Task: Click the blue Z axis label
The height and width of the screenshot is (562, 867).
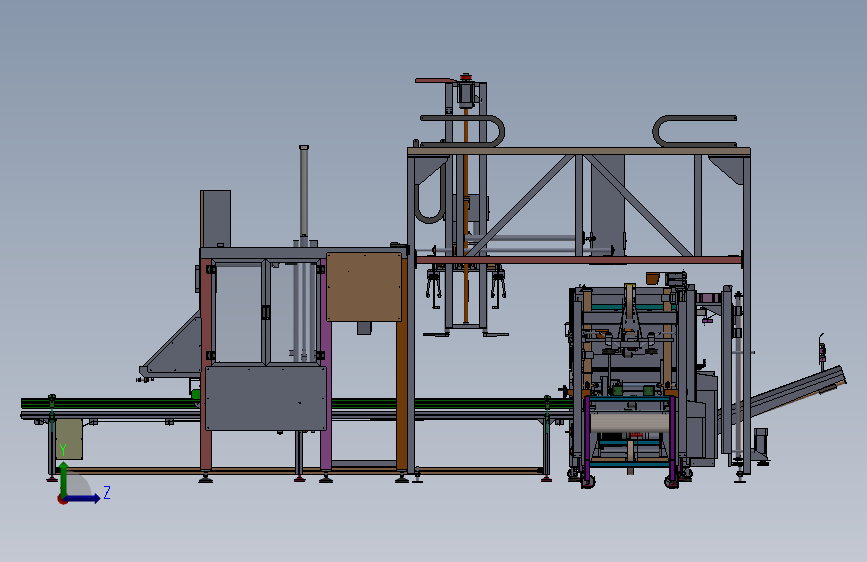Action: tap(107, 492)
